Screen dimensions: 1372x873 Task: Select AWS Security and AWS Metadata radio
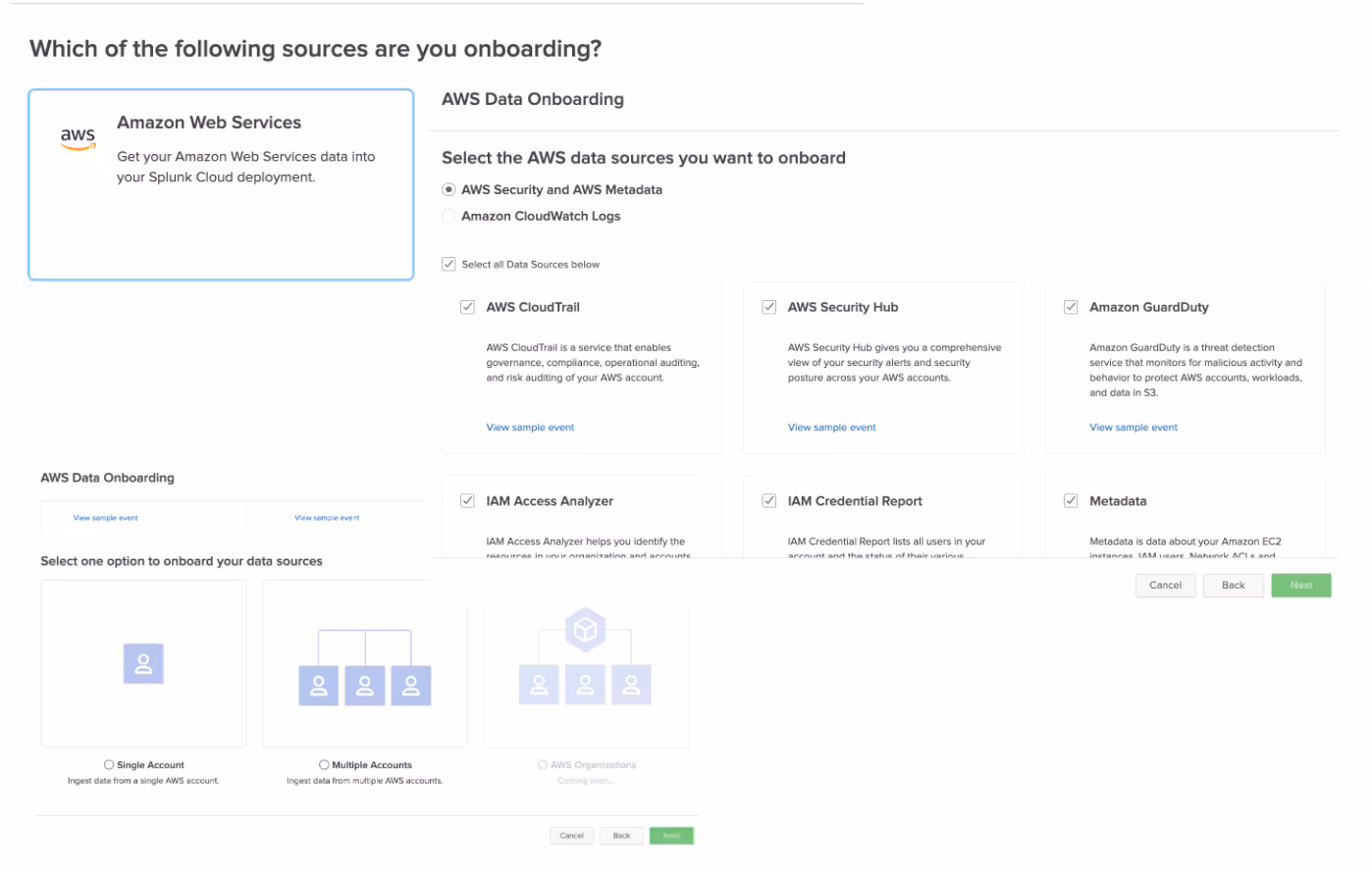point(449,189)
